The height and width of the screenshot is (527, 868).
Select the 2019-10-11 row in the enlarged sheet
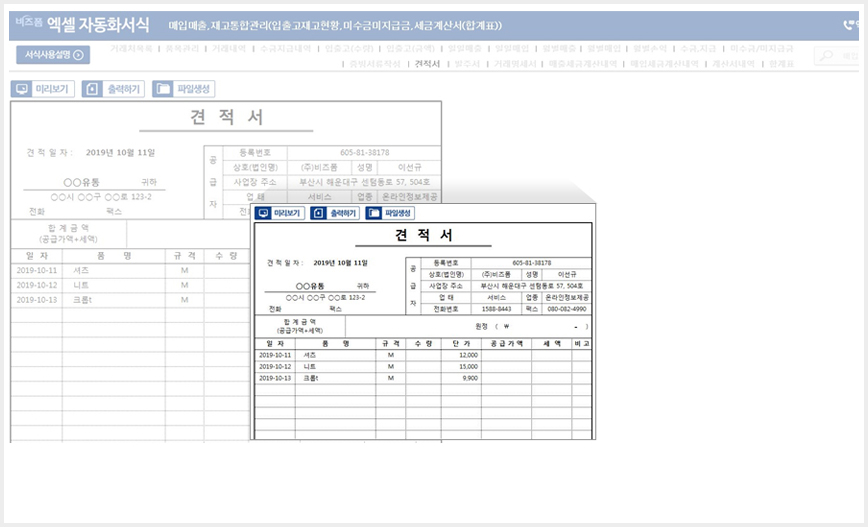pyautogui.click(x=423, y=355)
